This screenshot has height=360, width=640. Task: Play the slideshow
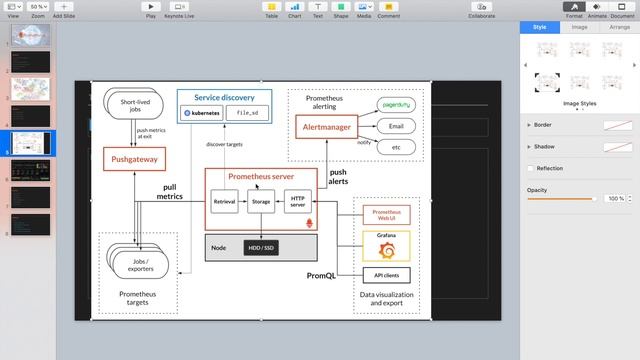click(151, 7)
